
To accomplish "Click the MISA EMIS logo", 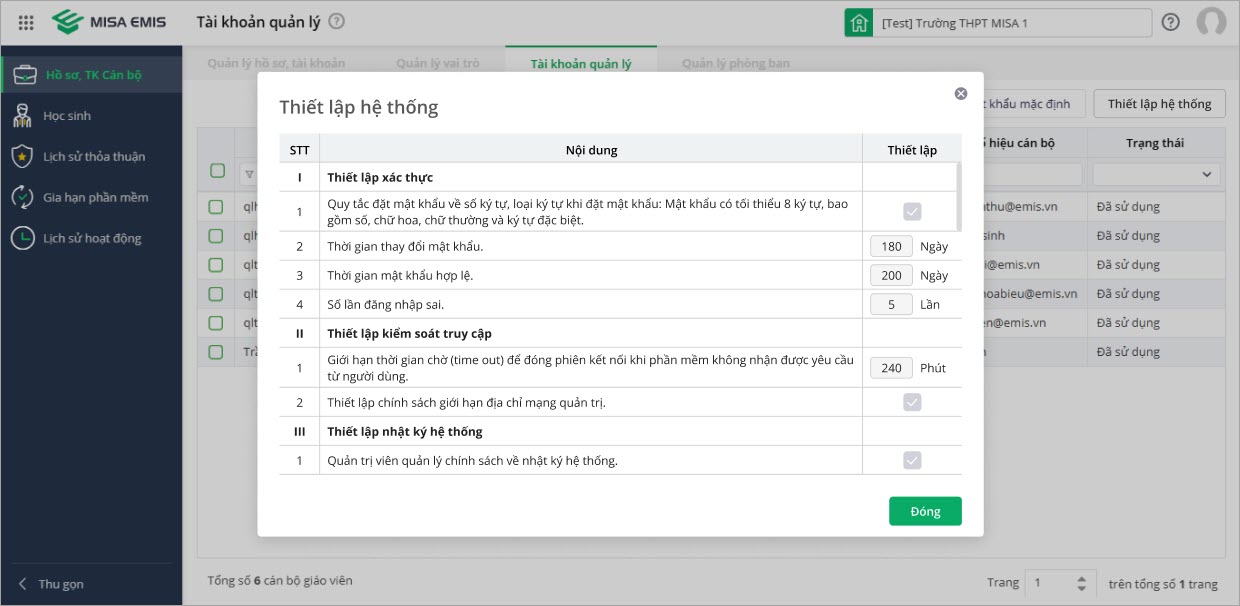I will click(x=110, y=22).
